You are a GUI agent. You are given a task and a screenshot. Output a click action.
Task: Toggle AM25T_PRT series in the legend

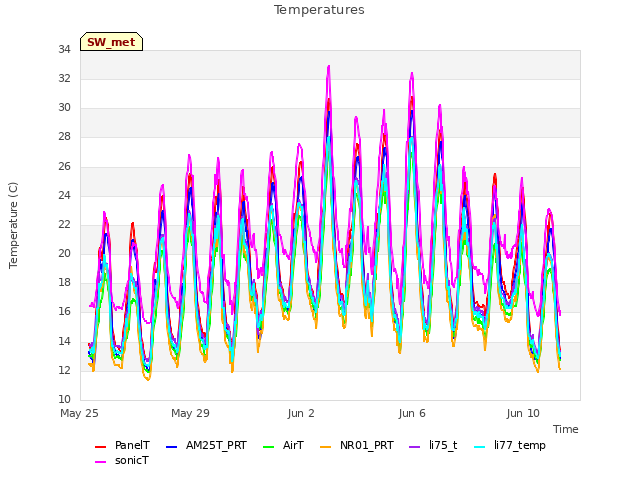(206, 445)
